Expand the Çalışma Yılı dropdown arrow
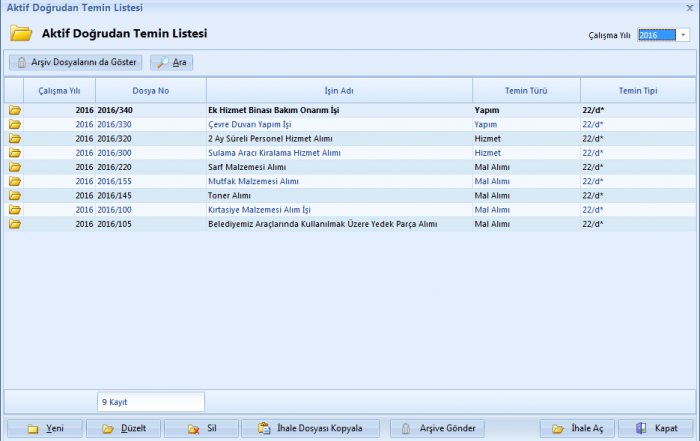Viewport: 700px width, 441px height. point(683,35)
